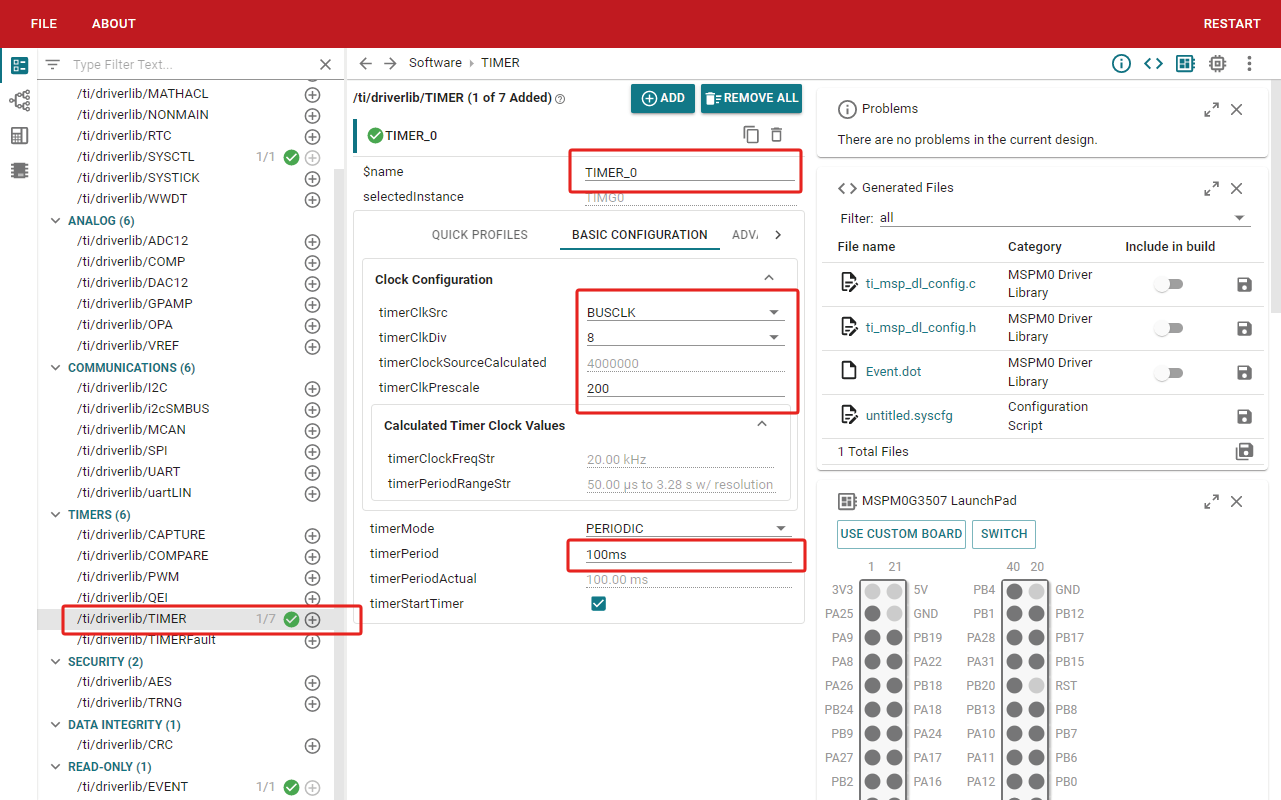The height and width of the screenshot is (800, 1281).
Task: Collapse the COMMUNICATIONS category
Action: point(55,368)
